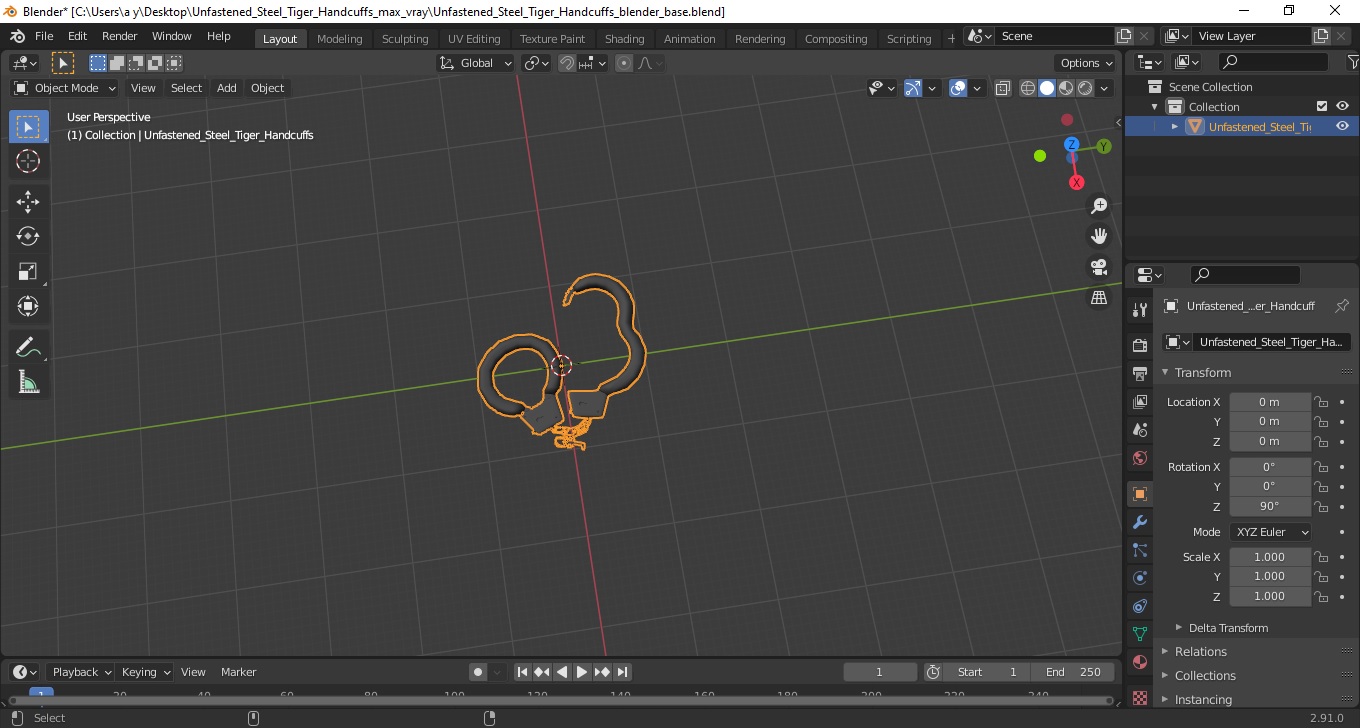Switch to the Modeling workspace tab

339,39
